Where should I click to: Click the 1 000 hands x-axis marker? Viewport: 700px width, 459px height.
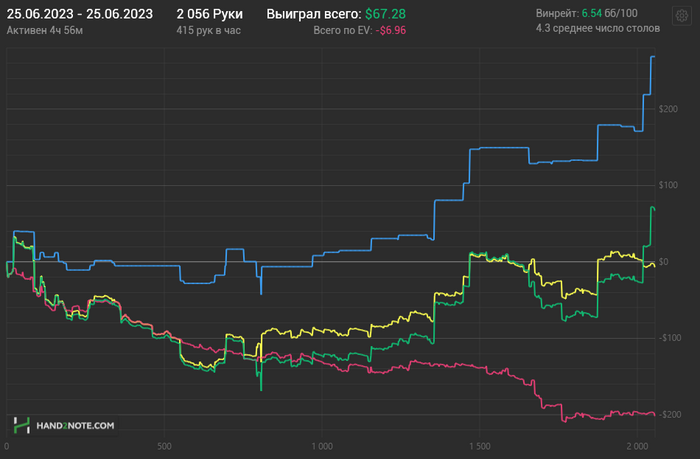click(x=322, y=446)
